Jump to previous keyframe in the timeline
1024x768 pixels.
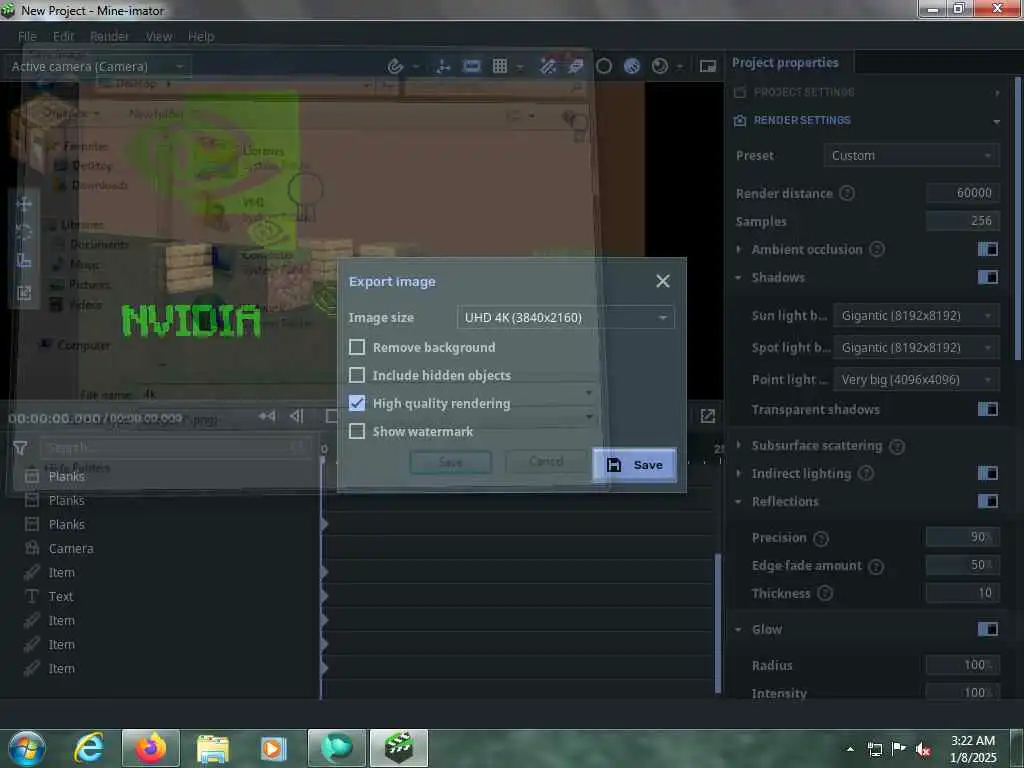[266, 416]
